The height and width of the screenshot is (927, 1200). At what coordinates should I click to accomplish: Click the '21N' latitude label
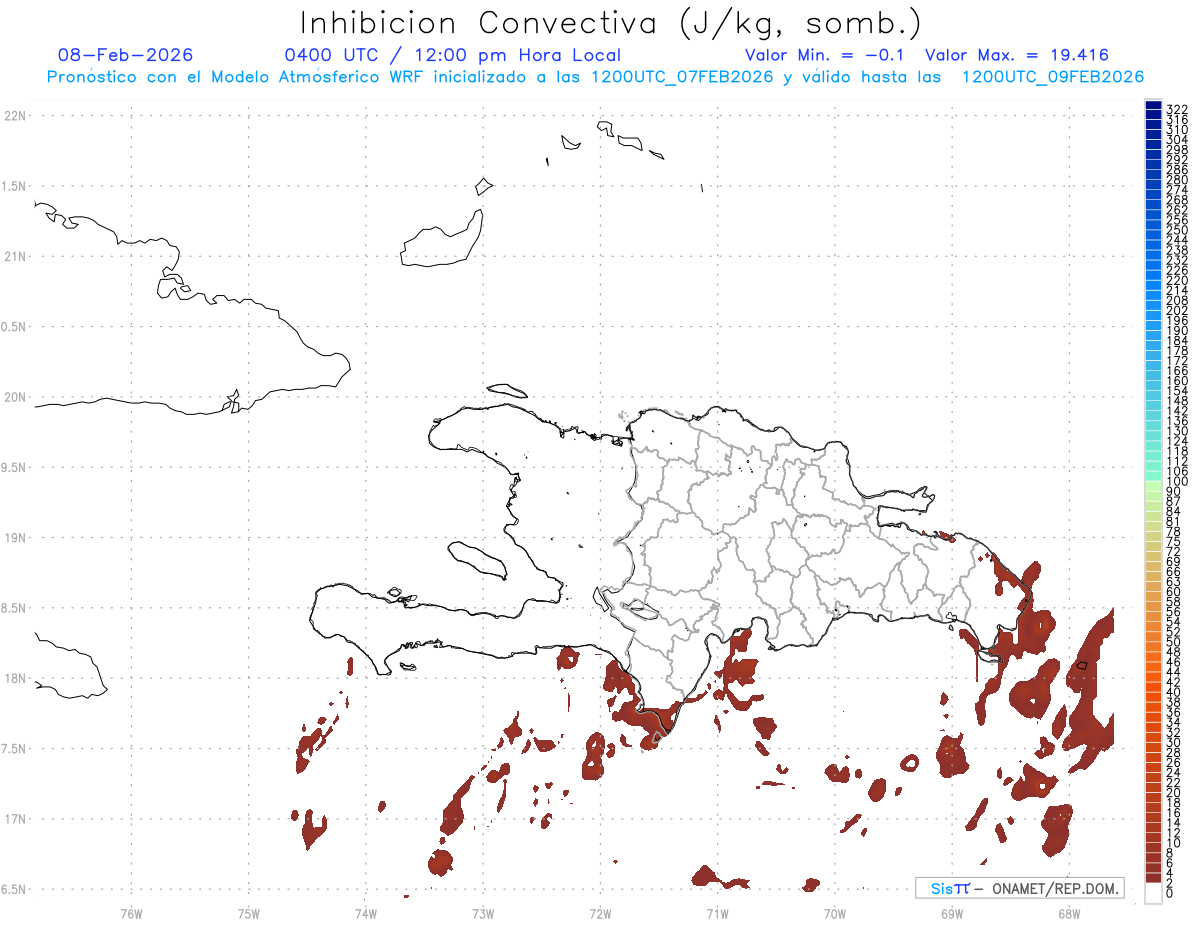point(15,257)
